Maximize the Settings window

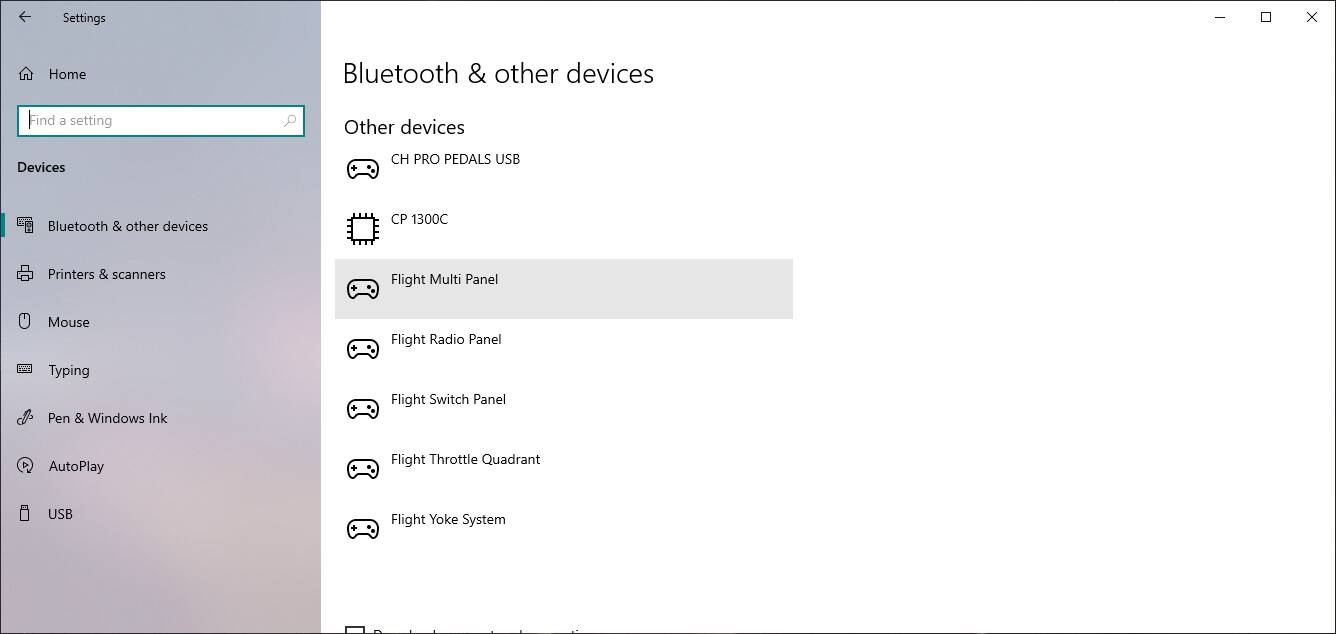point(1266,17)
